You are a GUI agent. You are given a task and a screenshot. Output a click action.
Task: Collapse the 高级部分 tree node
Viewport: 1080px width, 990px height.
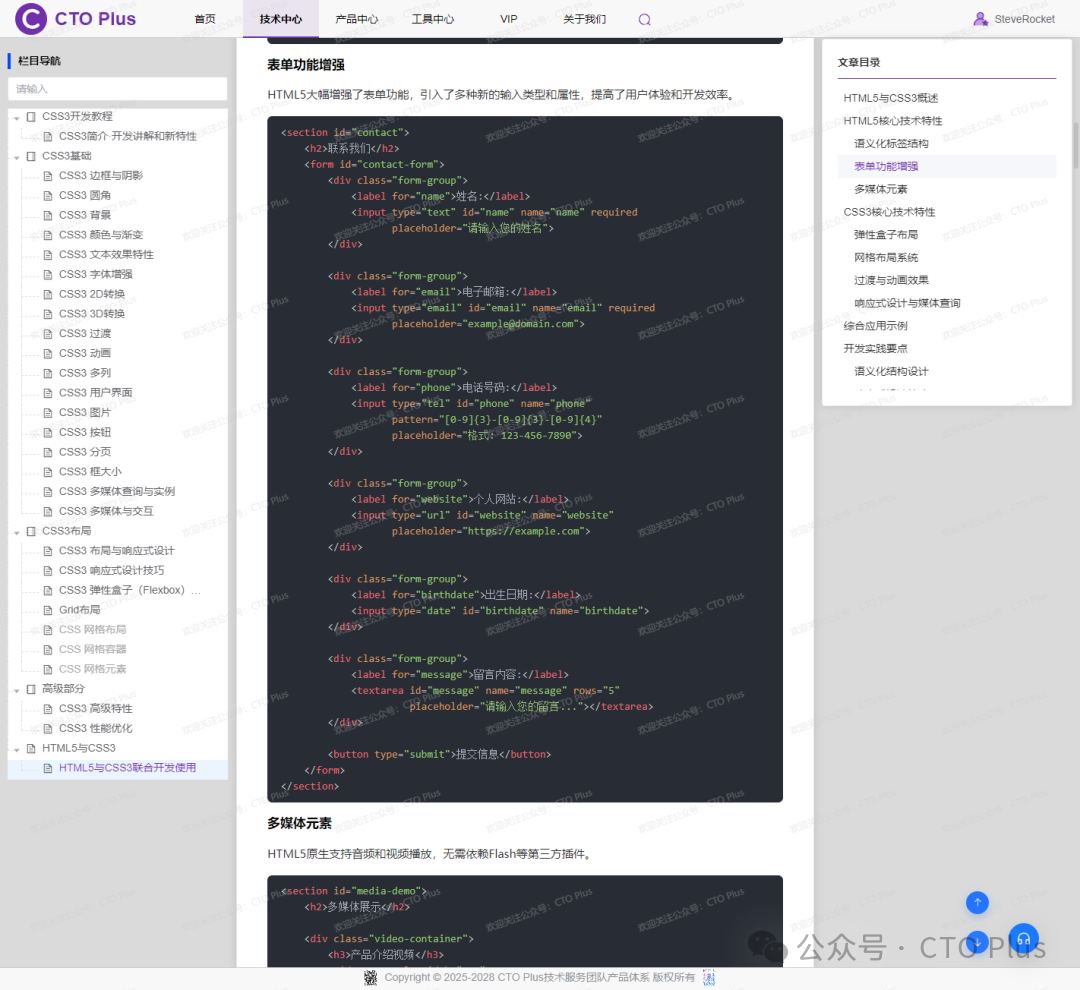point(17,690)
